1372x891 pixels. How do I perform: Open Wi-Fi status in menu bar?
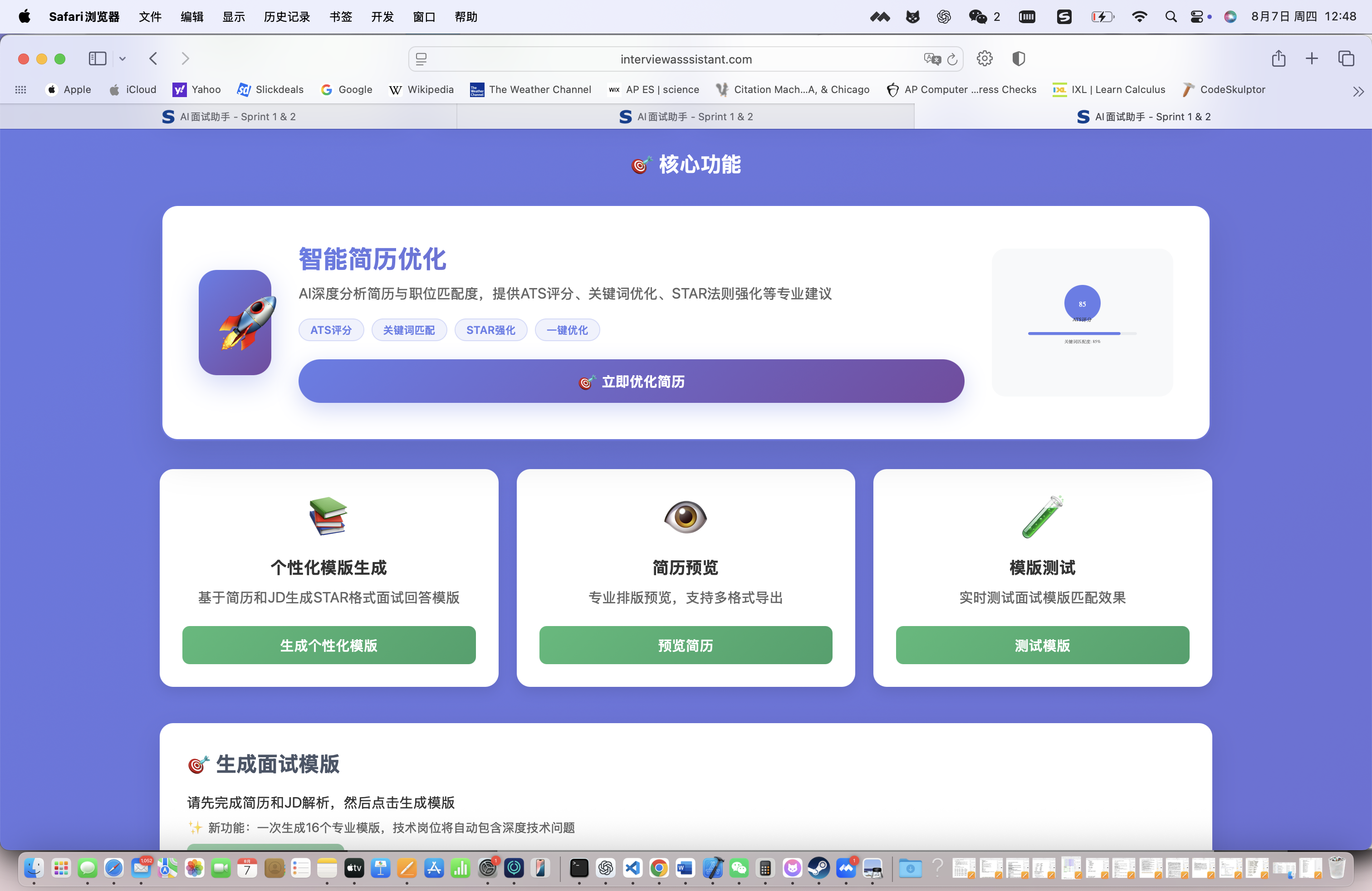click(x=1139, y=17)
